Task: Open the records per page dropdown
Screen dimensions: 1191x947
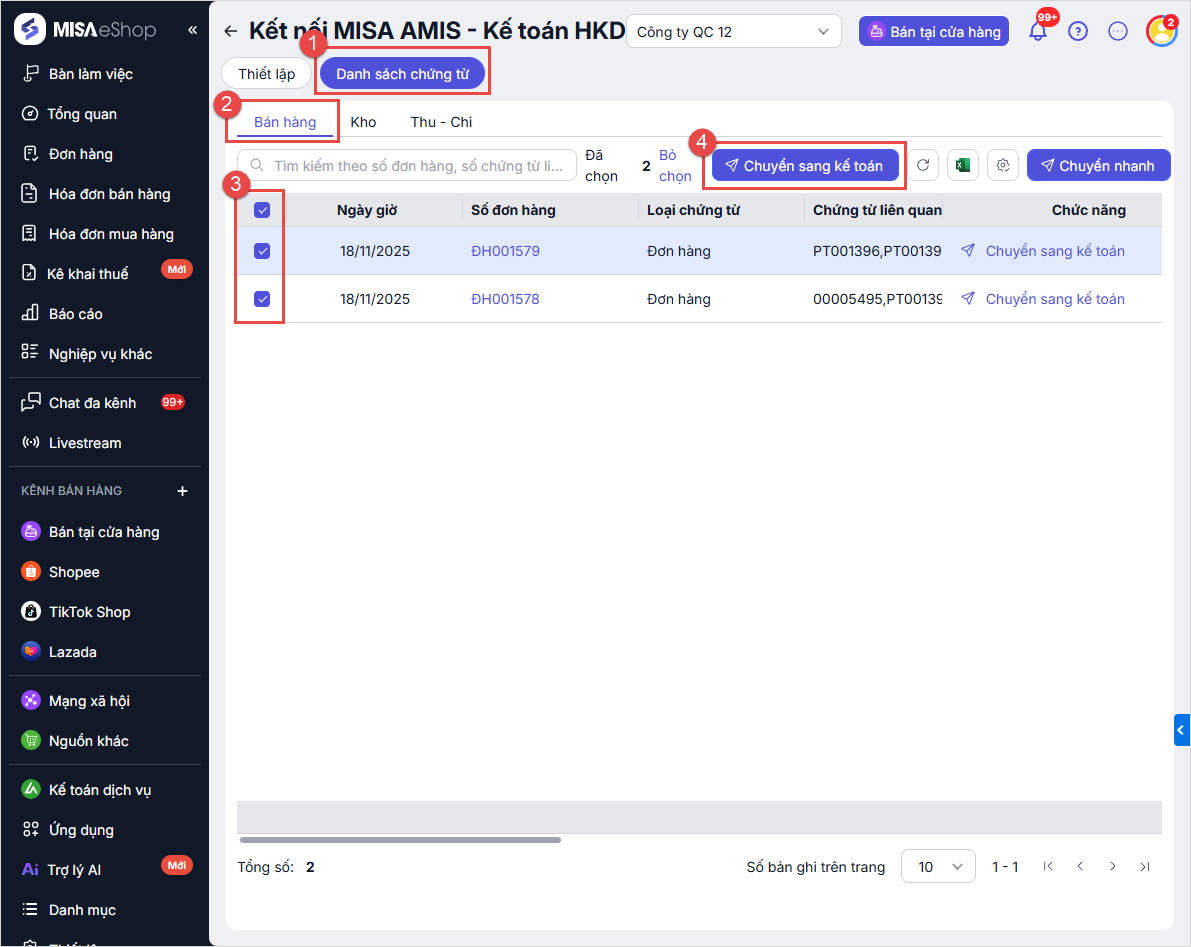Action: tap(938, 867)
